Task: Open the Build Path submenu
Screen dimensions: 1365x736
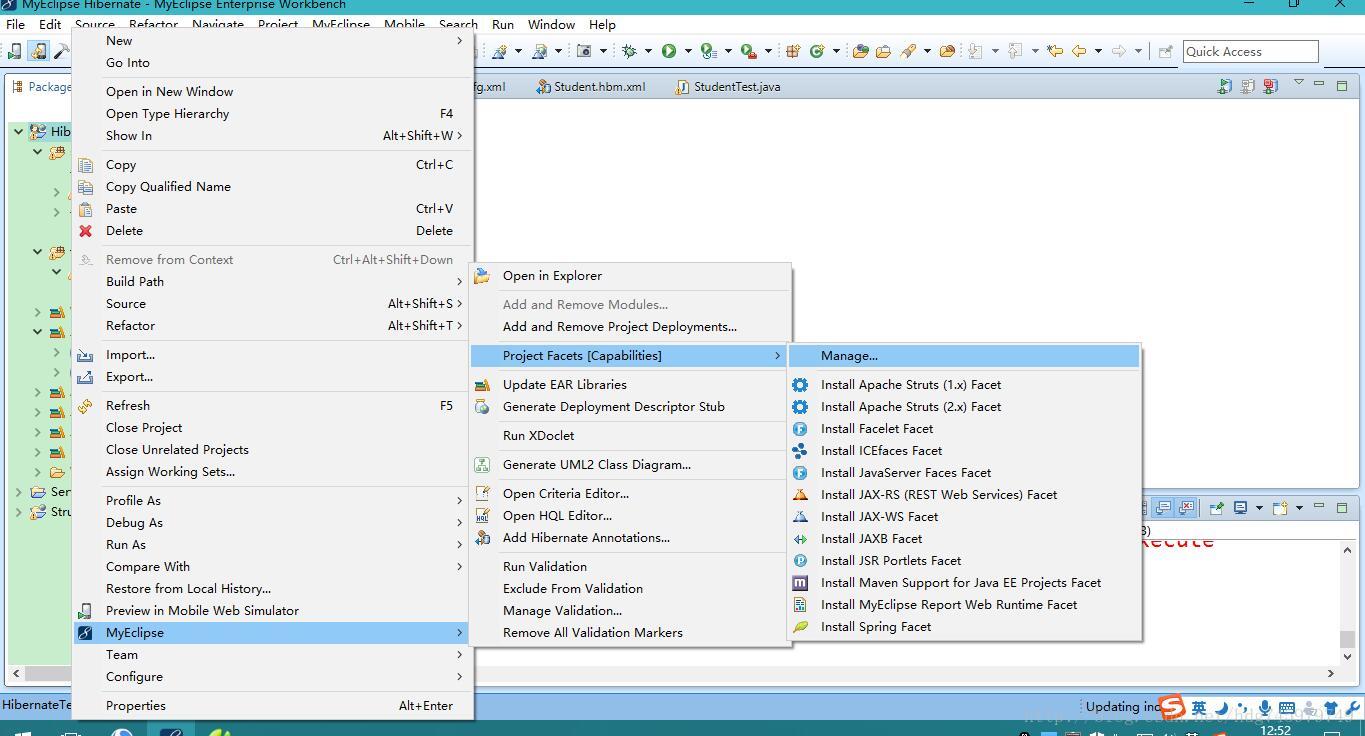Action: pos(271,282)
